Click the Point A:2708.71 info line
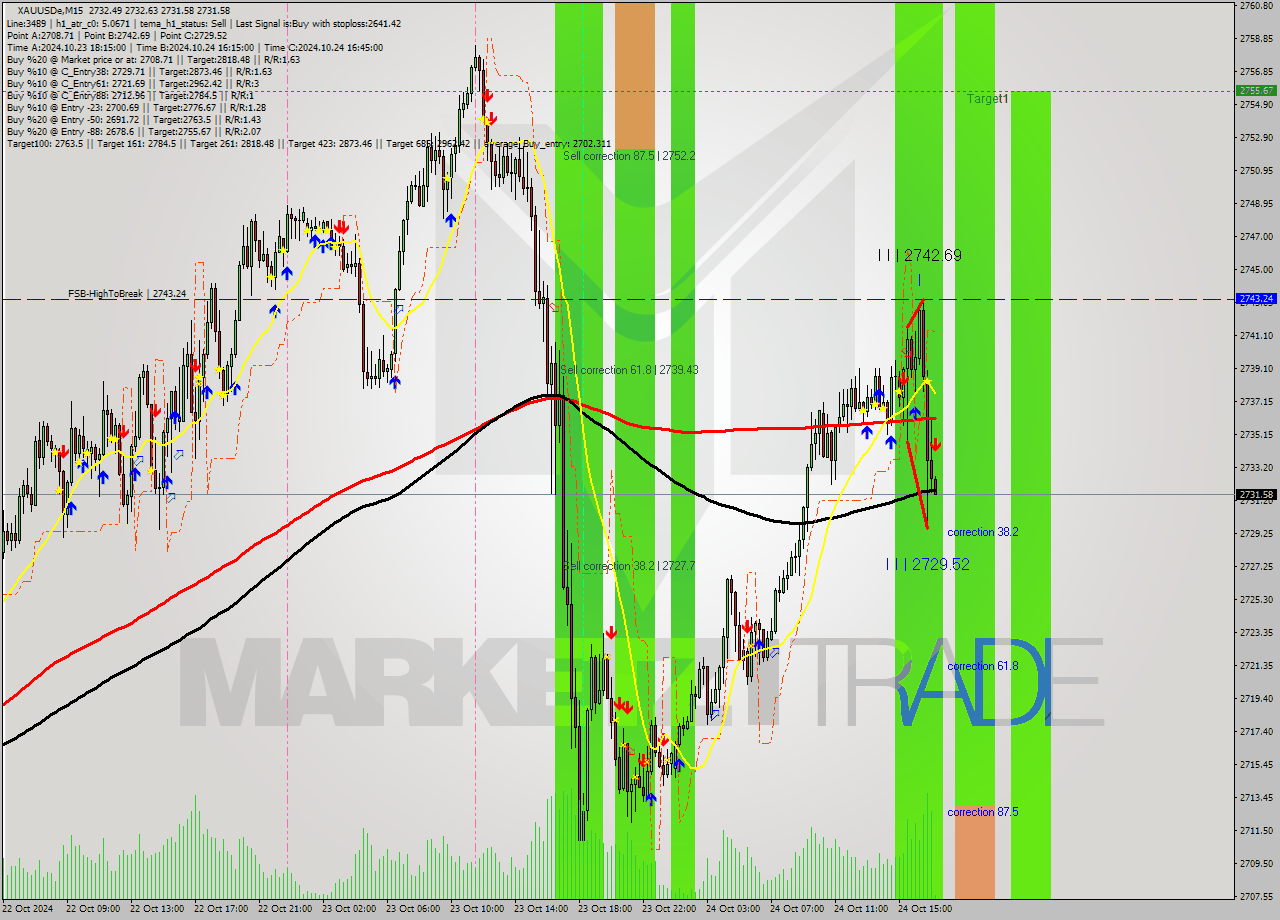1280x920 pixels. tap(42, 35)
